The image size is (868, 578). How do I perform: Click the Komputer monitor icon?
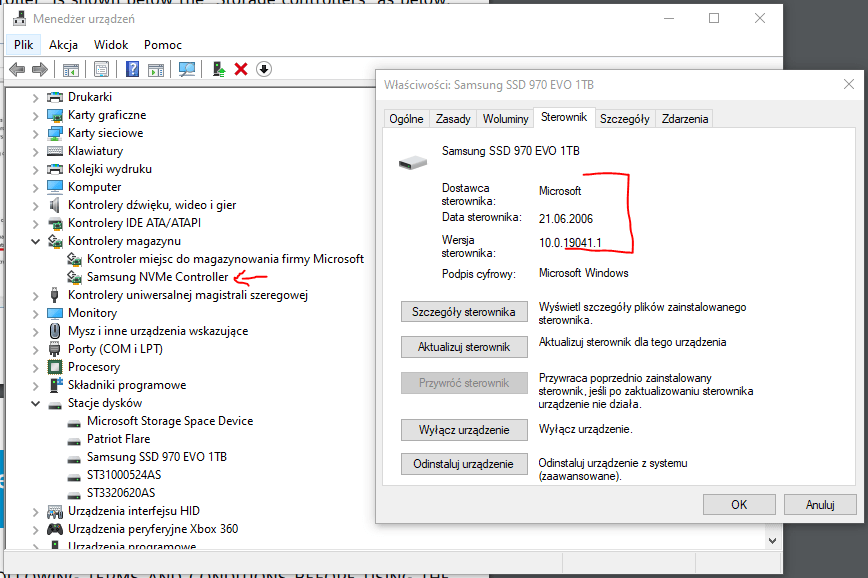[55, 187]
